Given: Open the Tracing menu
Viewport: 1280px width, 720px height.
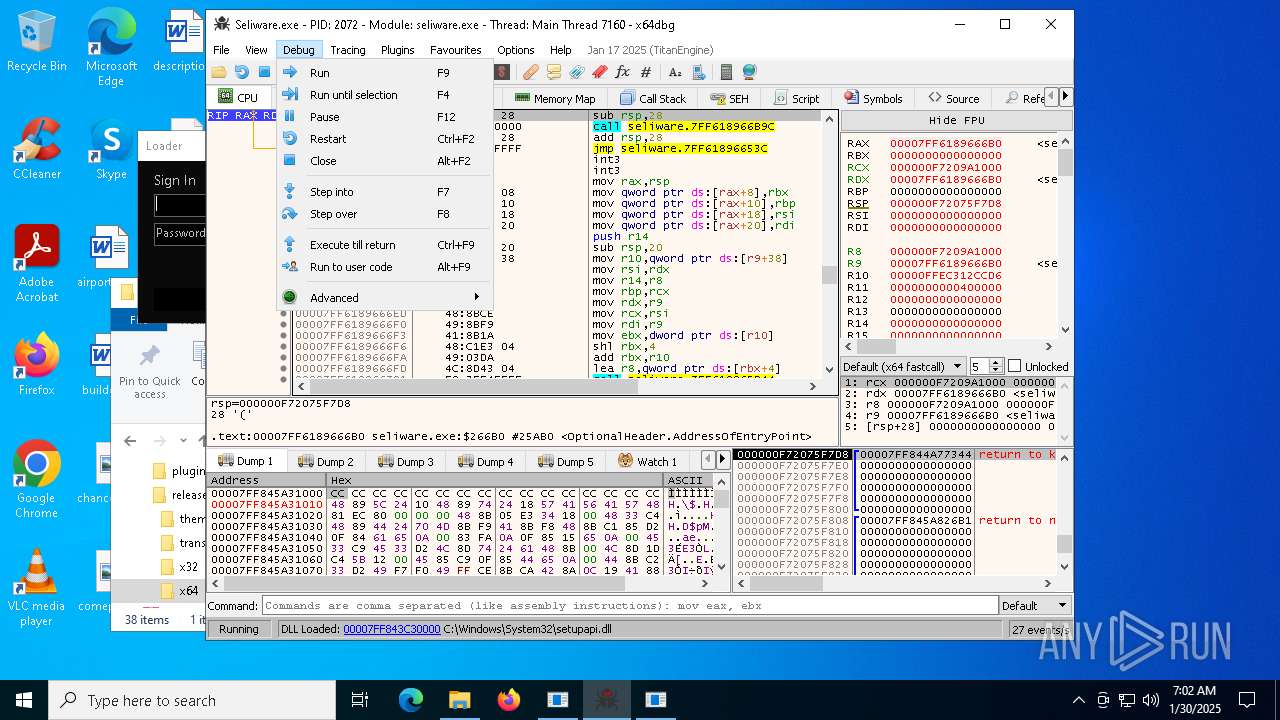Looking at the screenshot, I should point(348,50).
